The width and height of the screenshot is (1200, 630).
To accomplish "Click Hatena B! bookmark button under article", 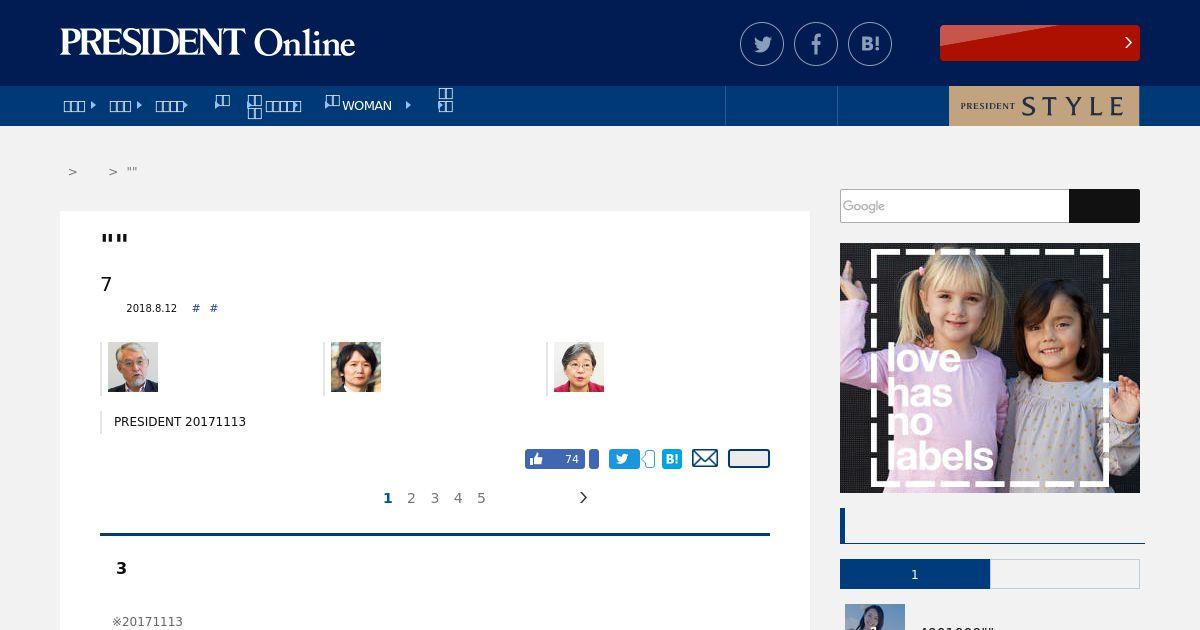I will (x=672, y=459).
